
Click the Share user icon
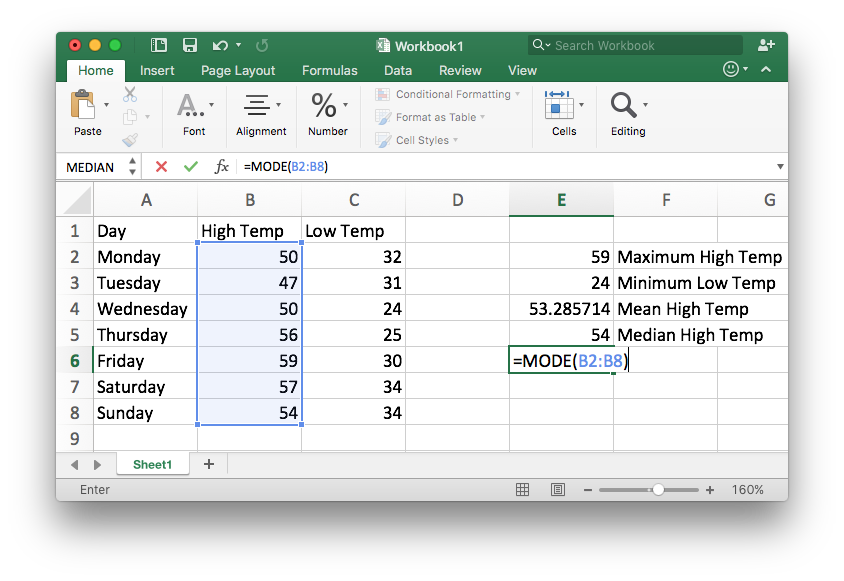click(766, 45)
